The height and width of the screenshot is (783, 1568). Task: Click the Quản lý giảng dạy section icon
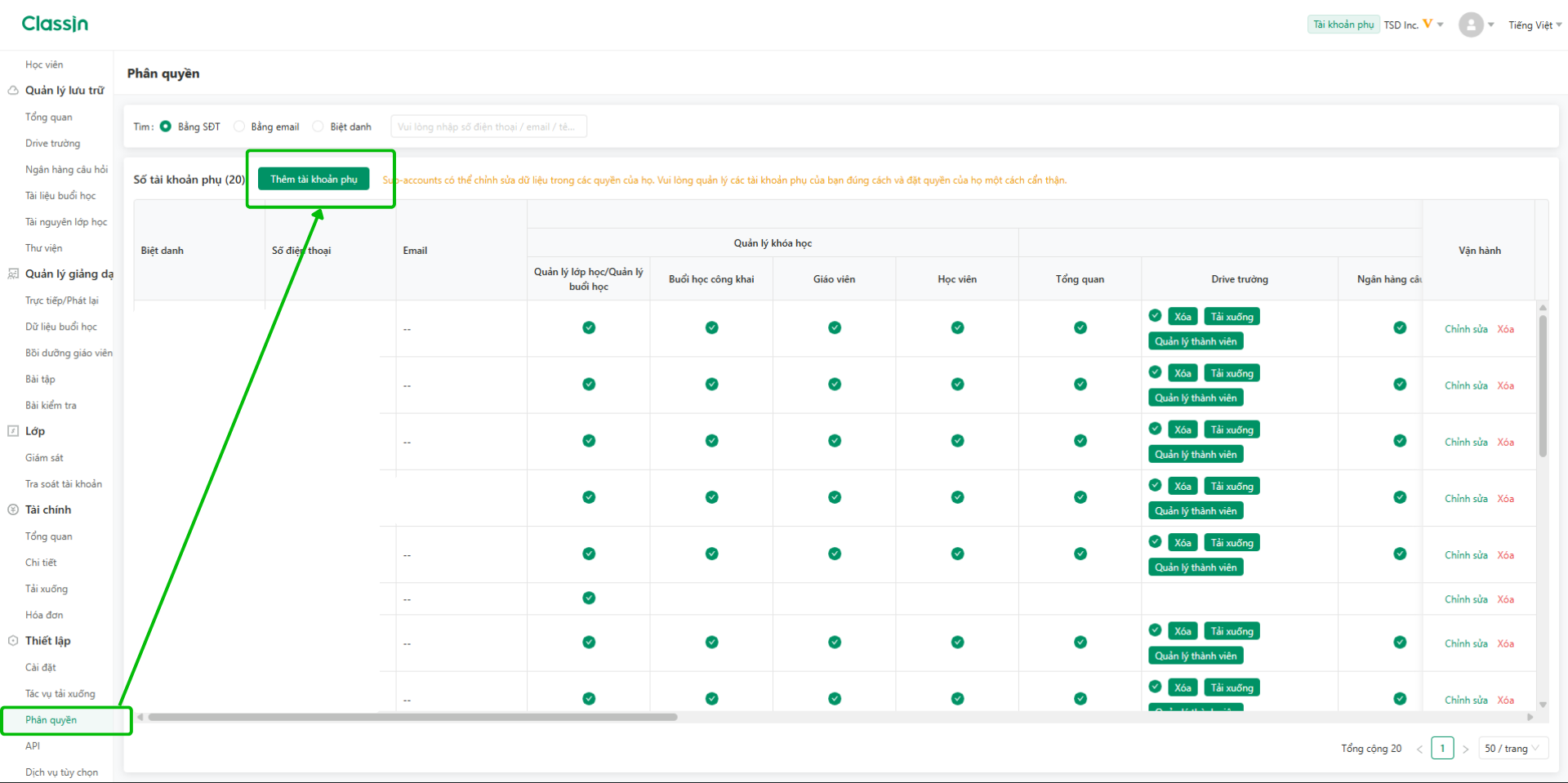click(13, 274)
